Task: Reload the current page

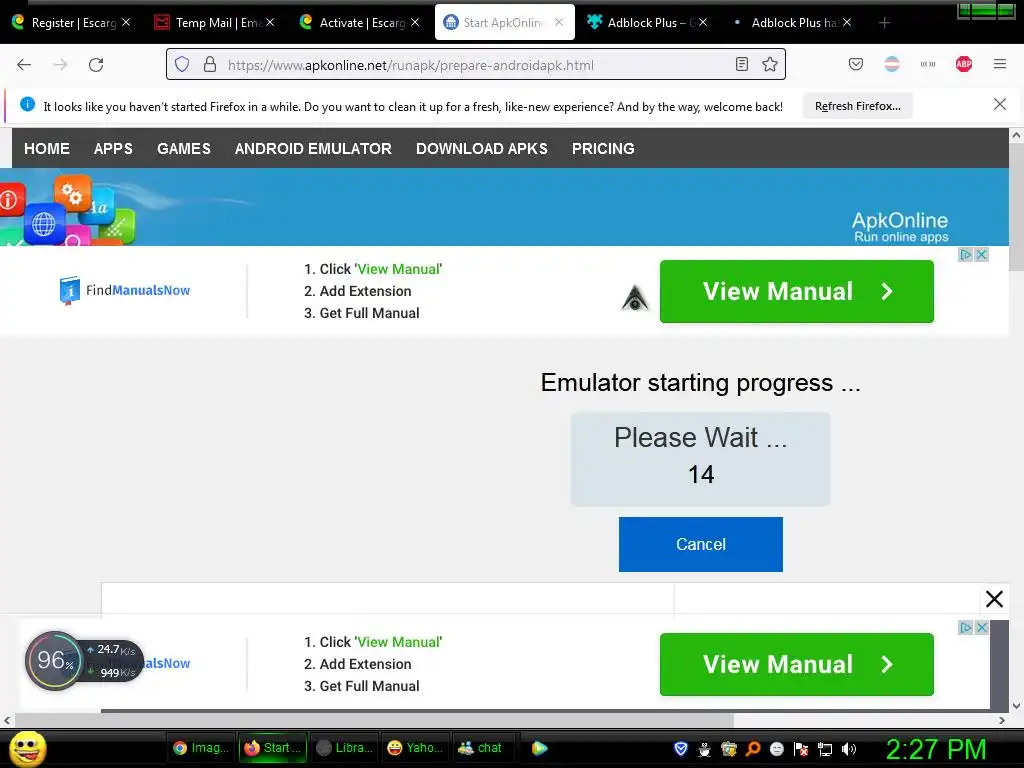Action: [x=96, y=65]
